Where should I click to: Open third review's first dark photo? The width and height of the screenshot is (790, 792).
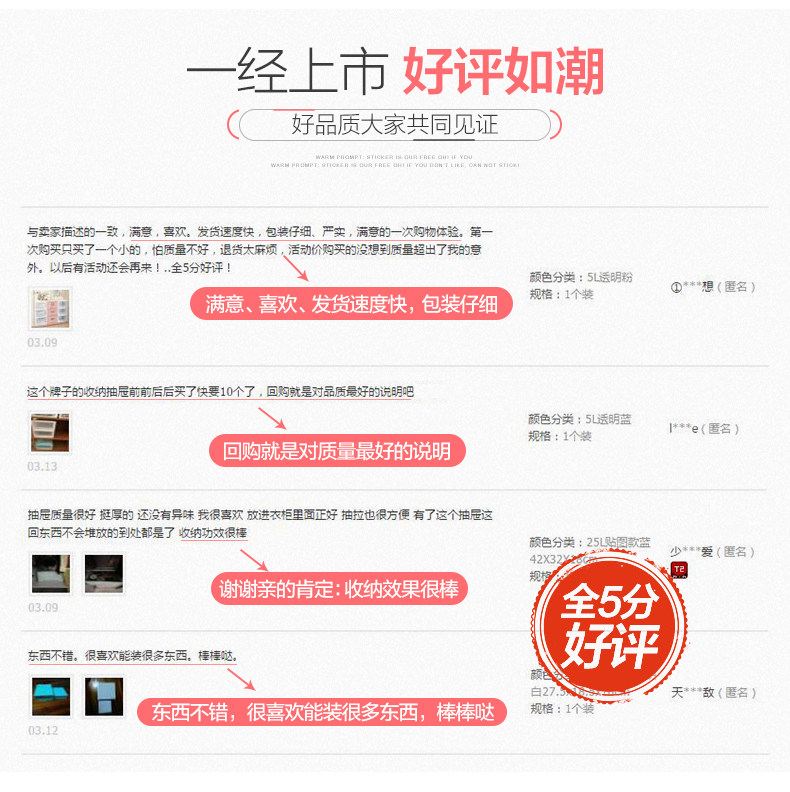pyautogui.click(x=51, y=573)
